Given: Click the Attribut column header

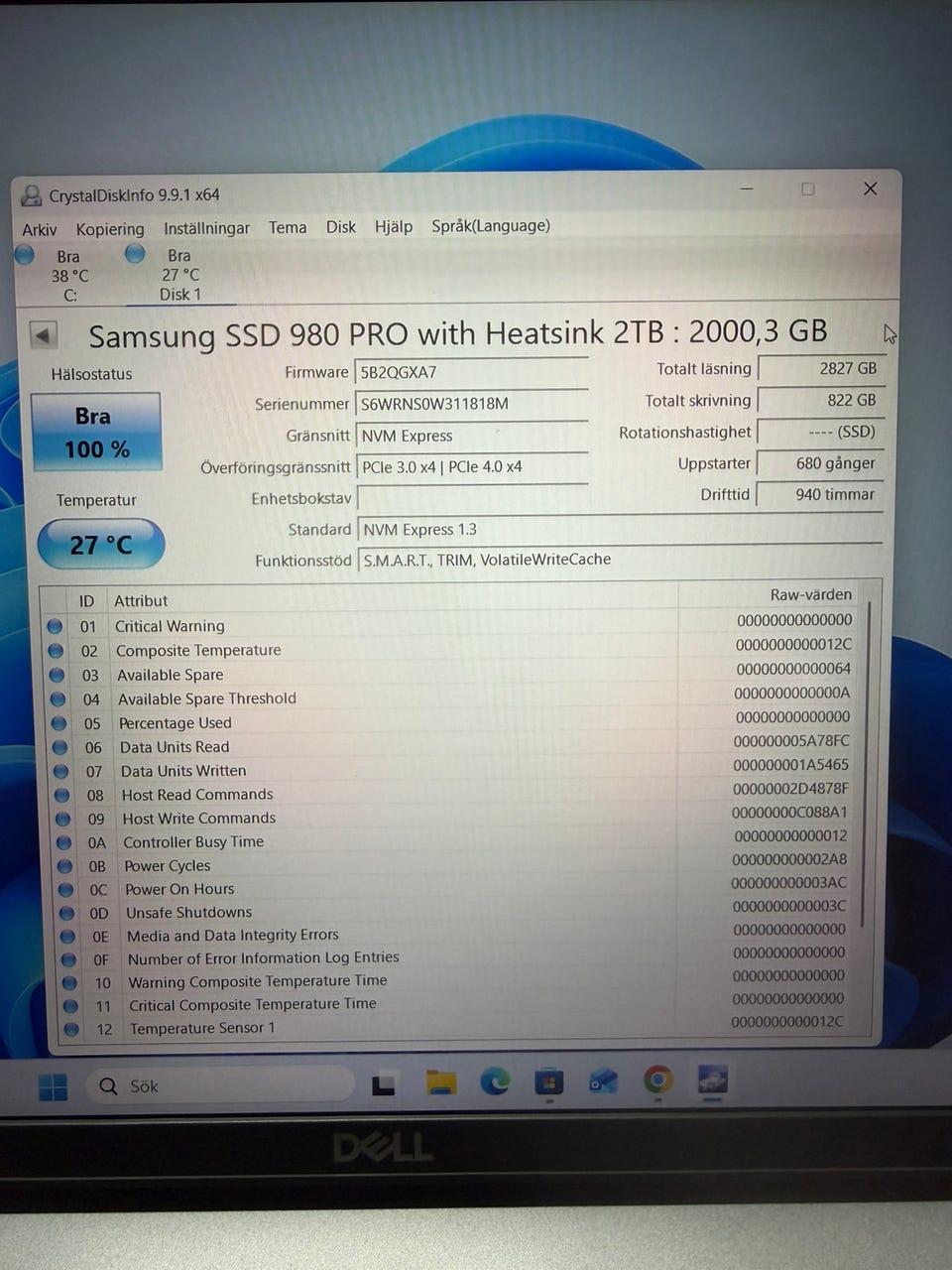Looking at the screenshot, I should coord(141,600).
